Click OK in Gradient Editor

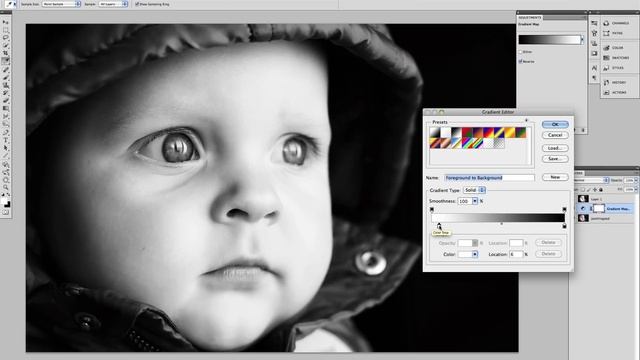tap(555, 124)
